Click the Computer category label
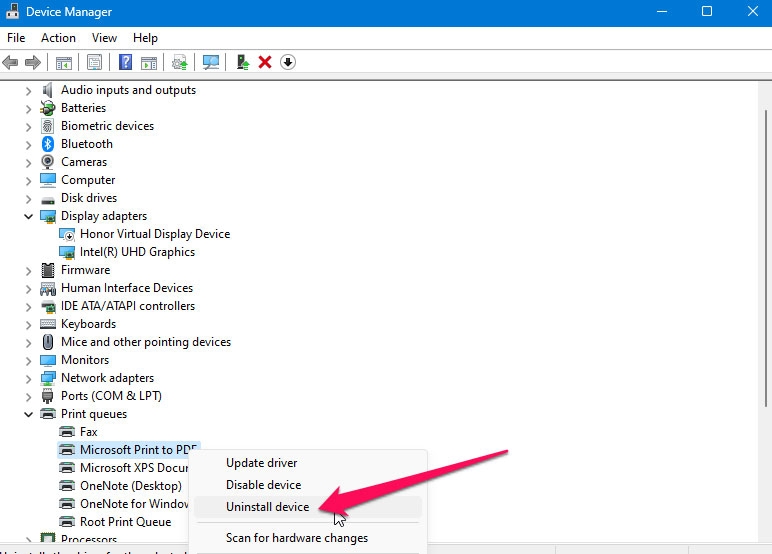 (x=88, y=180)
